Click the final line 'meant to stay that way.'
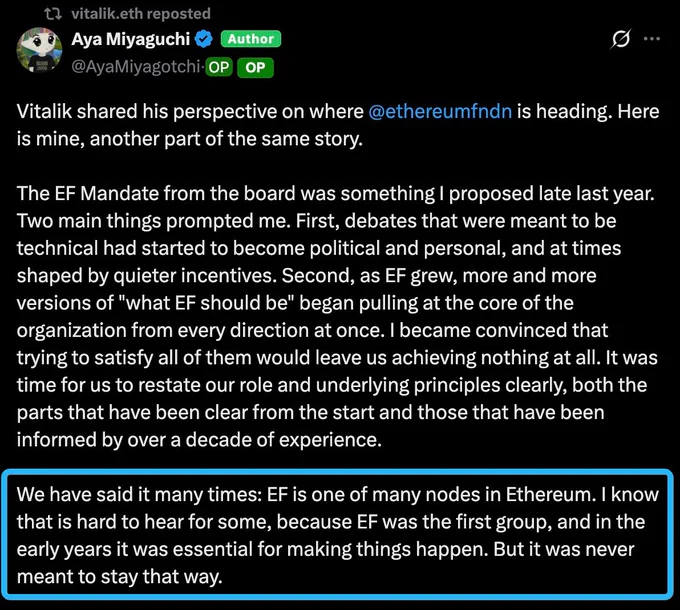The height and width of the screenshot is (610, 680). 119,577
